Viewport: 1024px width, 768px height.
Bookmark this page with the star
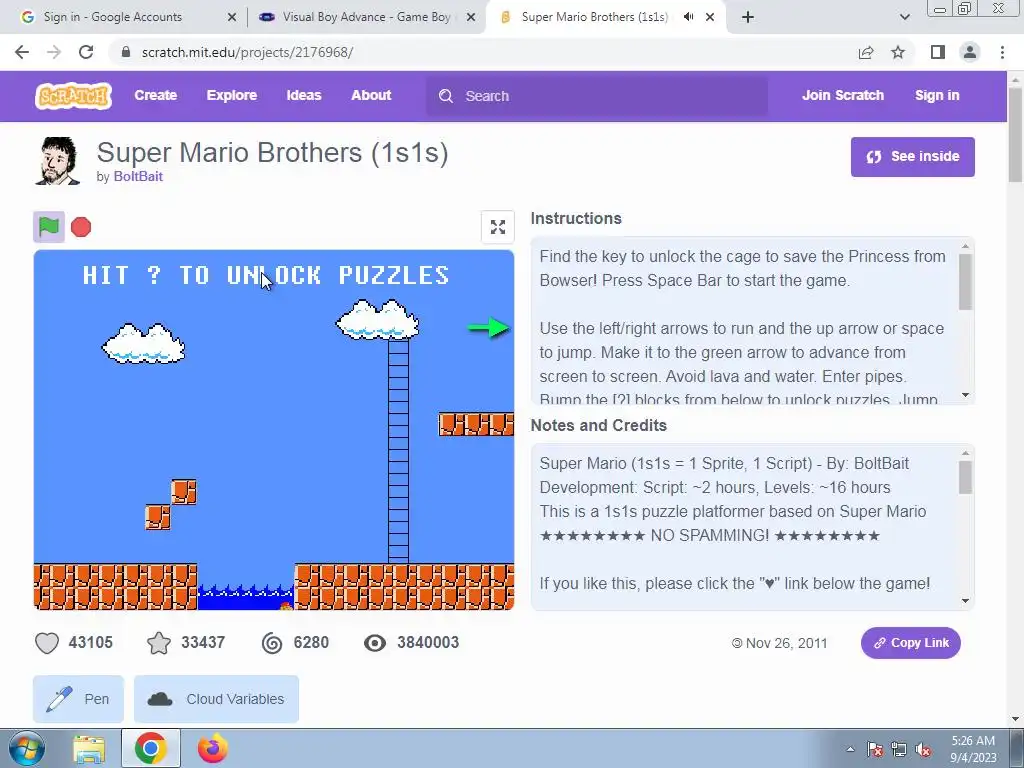tap(898, 52)
